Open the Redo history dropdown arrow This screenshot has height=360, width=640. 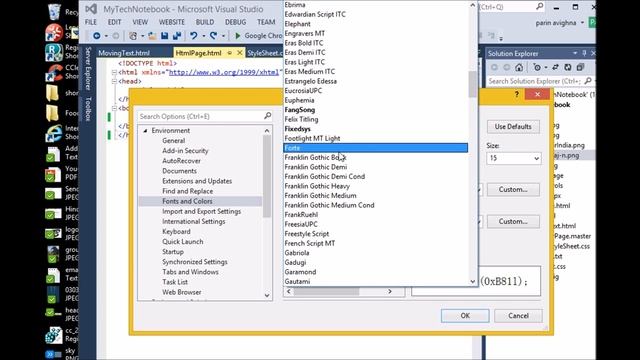223,36
